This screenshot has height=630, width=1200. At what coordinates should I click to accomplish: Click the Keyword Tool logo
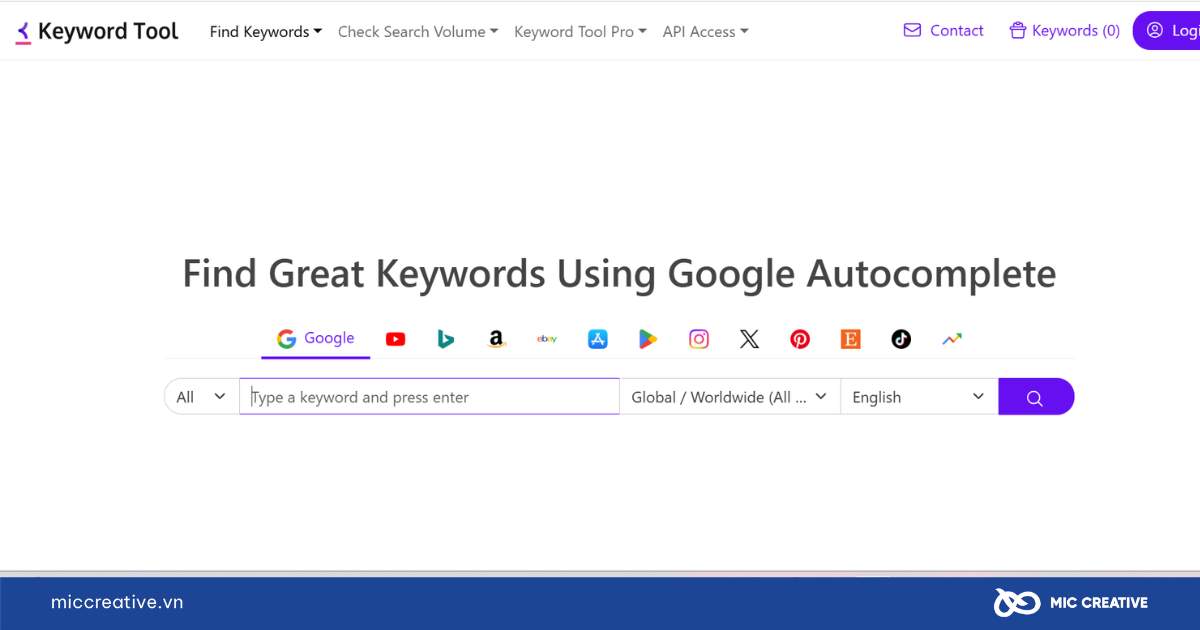pos(97,31)
